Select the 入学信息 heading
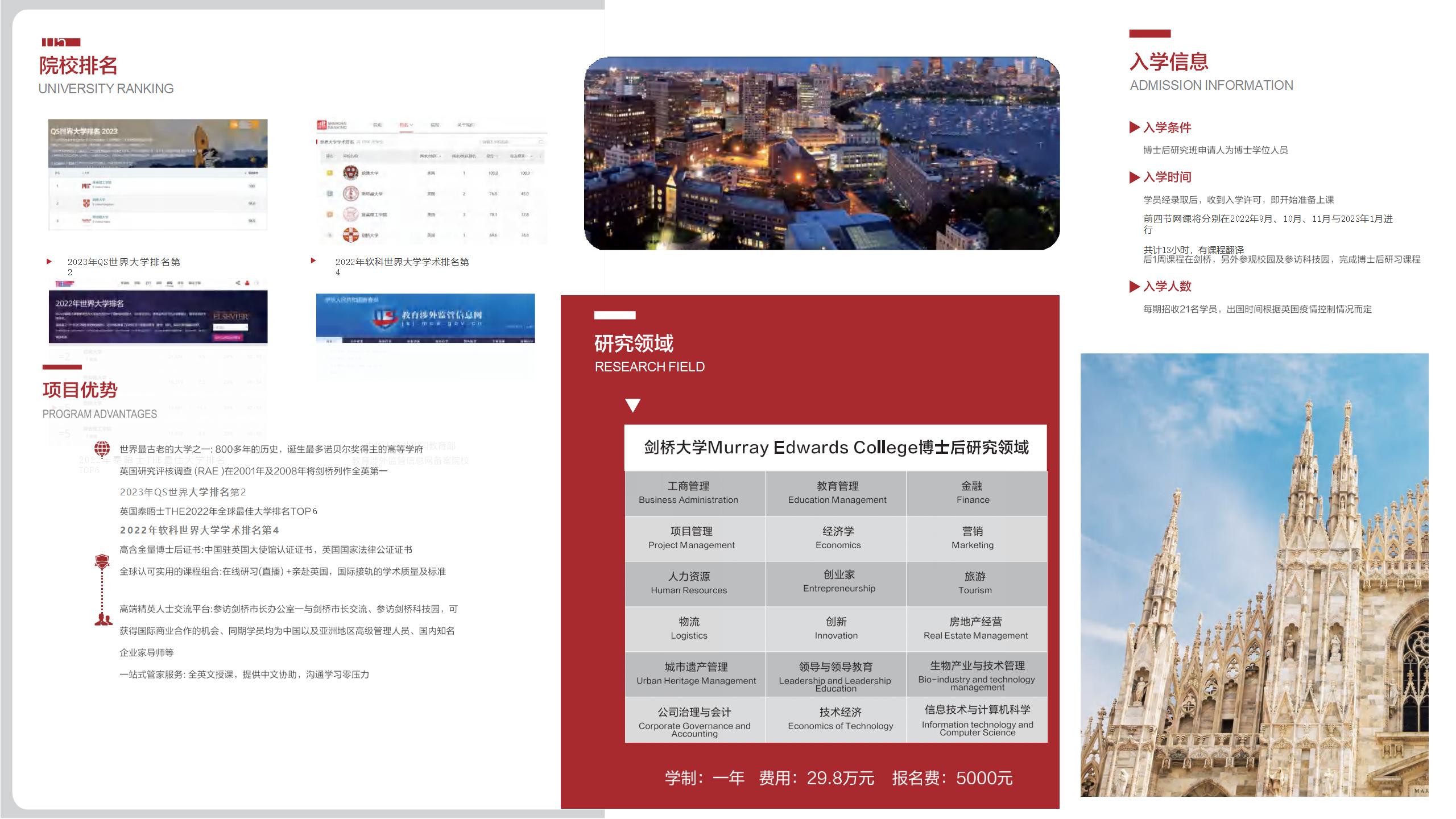Screen dimensions: 1456x819 1169,61
